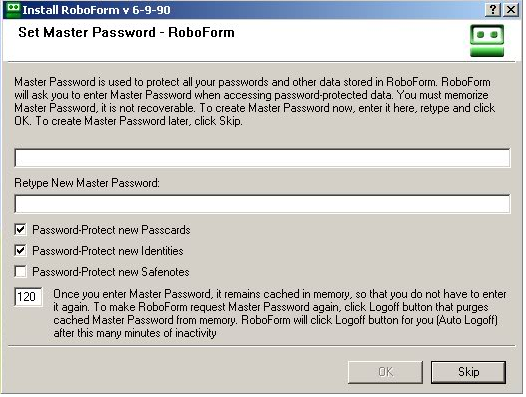Viewport: 526px width, 397px height.
Task: Click the 'Retype New Master Password:' label
Action: tap(87, 183)
